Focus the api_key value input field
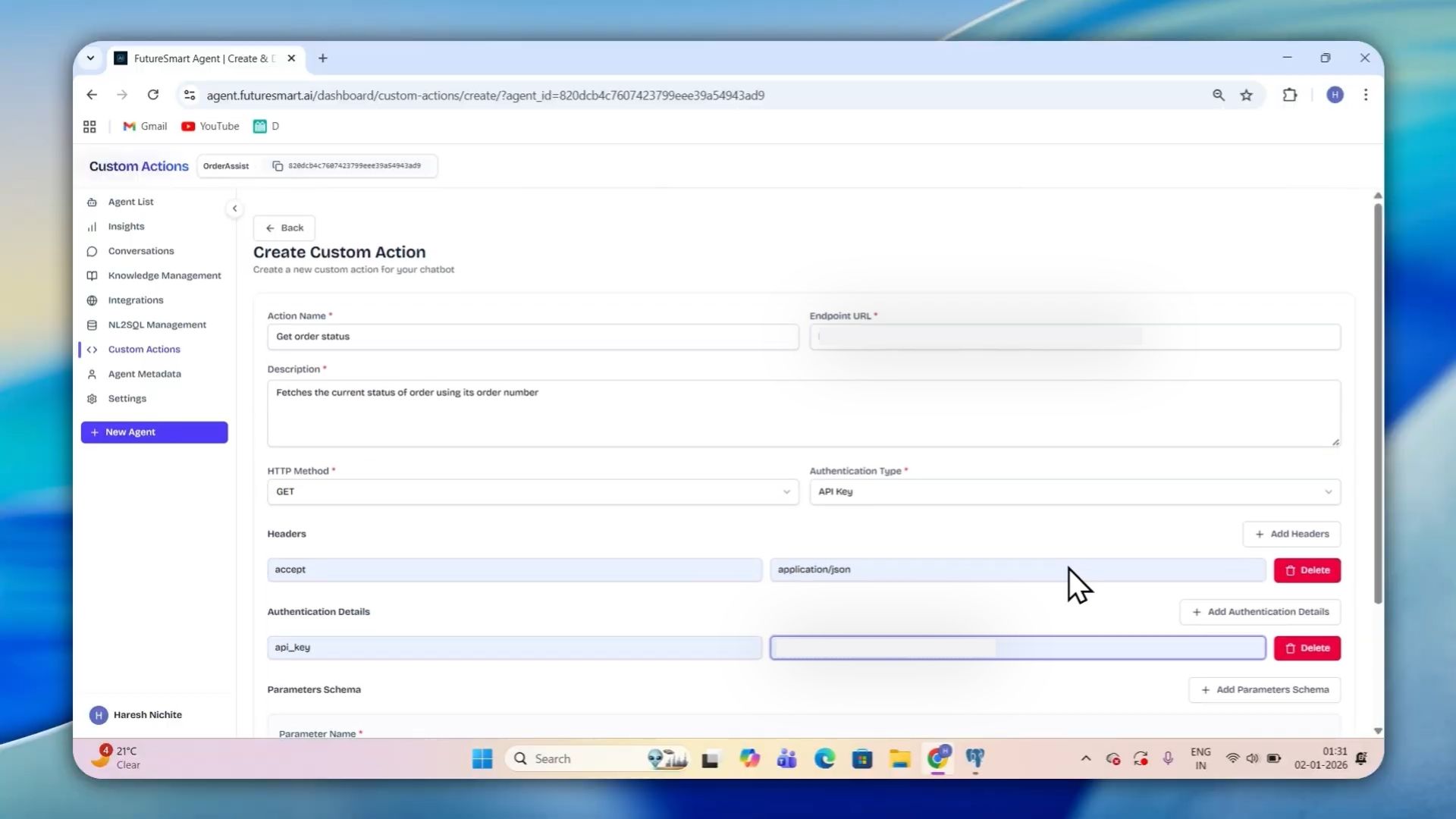1456x819 pixels. click(x=1018, y=648)
